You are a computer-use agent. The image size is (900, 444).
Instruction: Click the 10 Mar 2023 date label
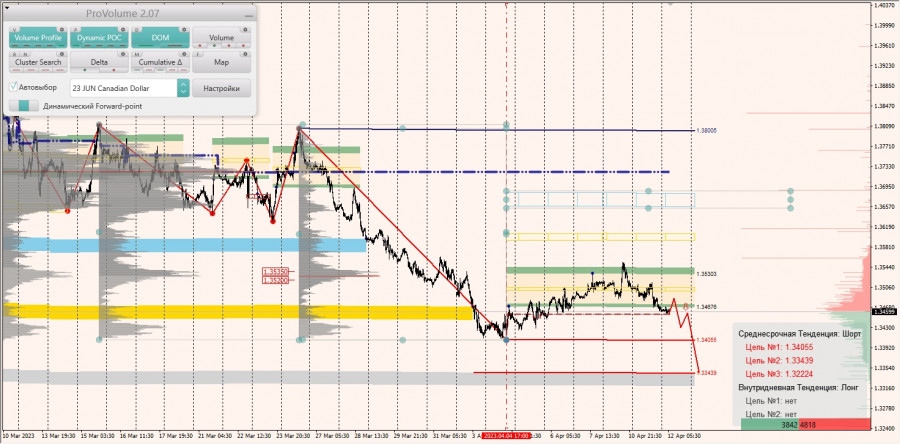17,436
